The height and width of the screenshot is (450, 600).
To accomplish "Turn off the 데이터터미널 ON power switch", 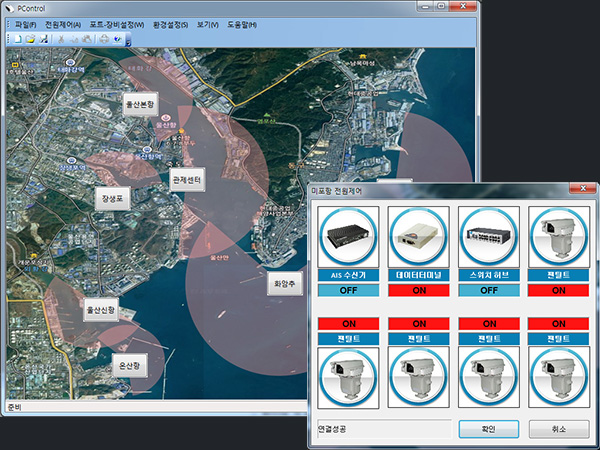I will click(419, 290).
